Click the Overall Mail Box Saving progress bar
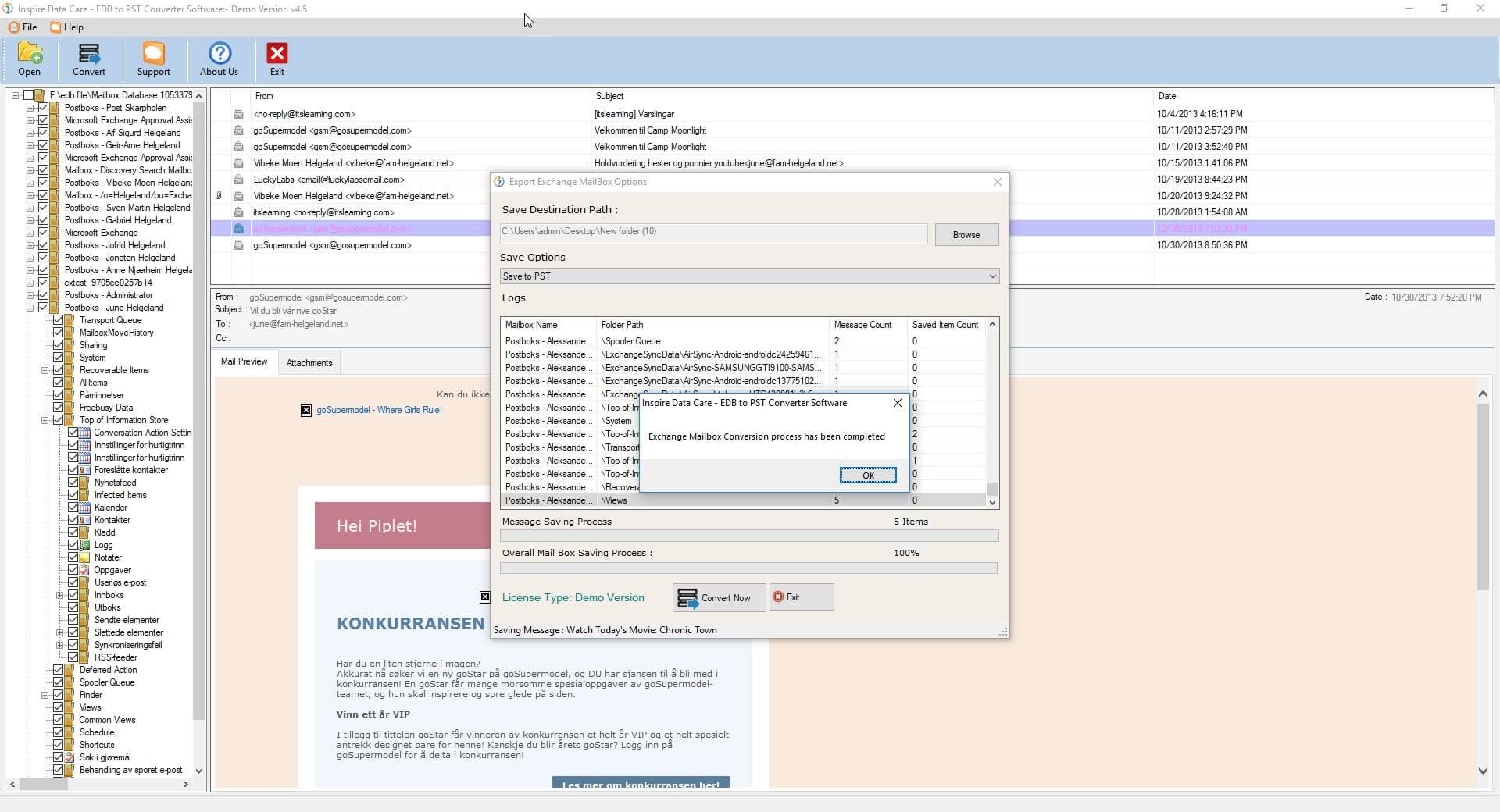The image size is (1500, 812). (x=749, y=568)
